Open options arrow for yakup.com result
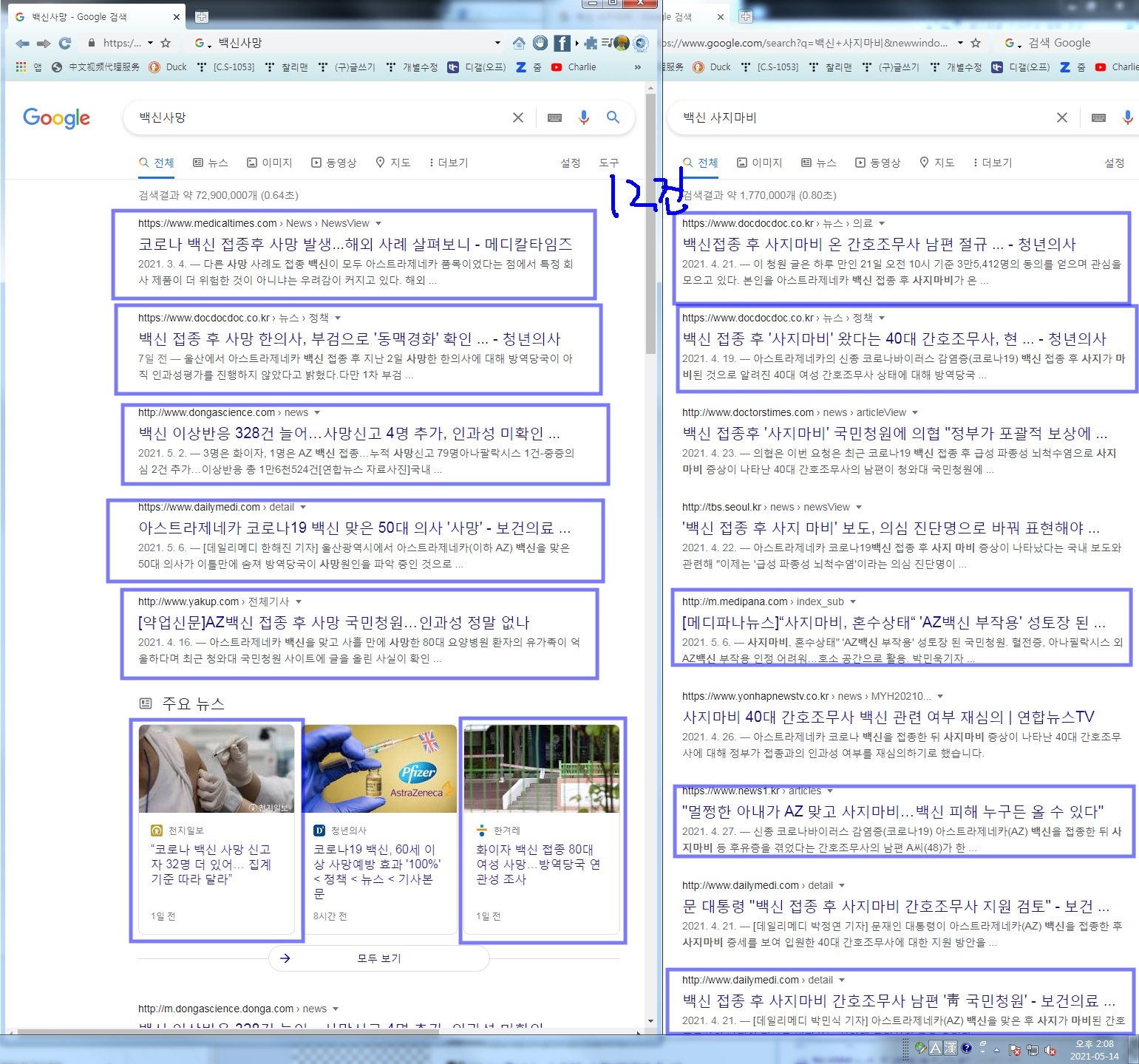 click(x=299, y=601)
